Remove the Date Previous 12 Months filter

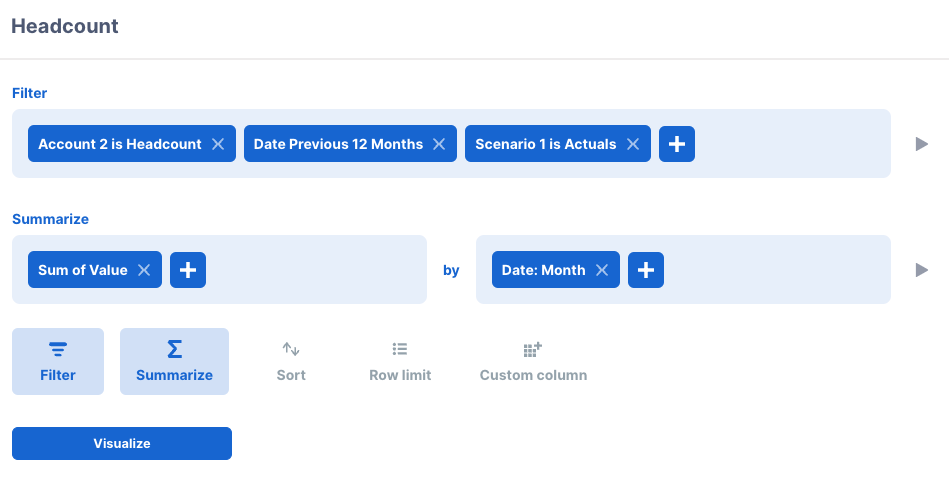pyautogui.click(x=439, y=144)
